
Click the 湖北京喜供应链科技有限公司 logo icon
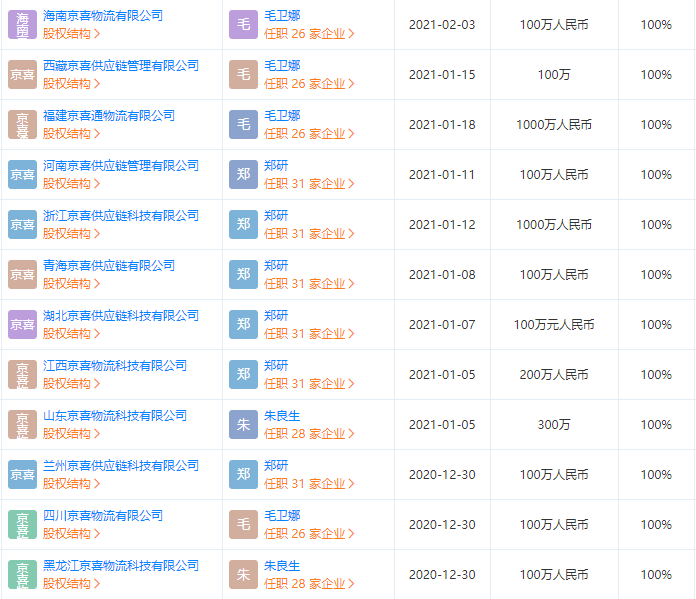[22, 325]
